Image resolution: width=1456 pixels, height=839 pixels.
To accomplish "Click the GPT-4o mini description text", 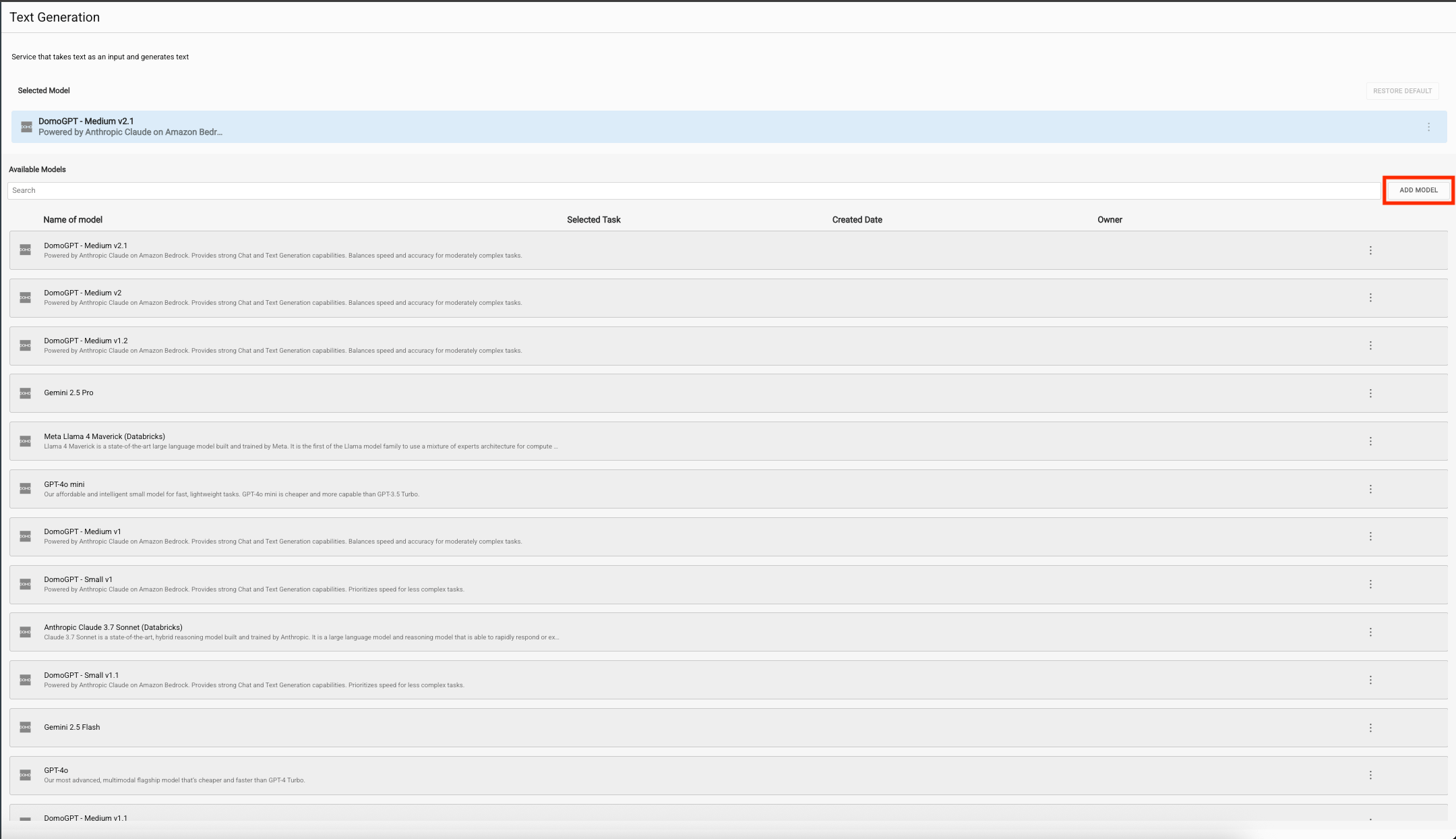I will tap(232, 494).
